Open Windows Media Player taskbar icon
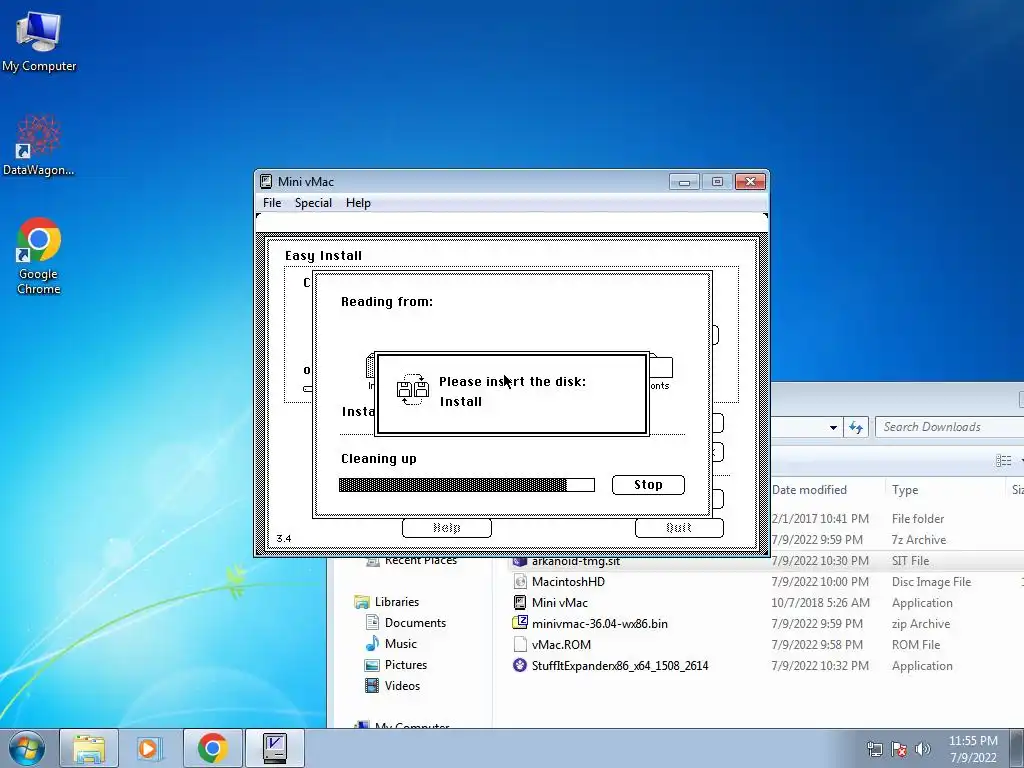The width and height of the screenshot is (1024, 768). 150,748
